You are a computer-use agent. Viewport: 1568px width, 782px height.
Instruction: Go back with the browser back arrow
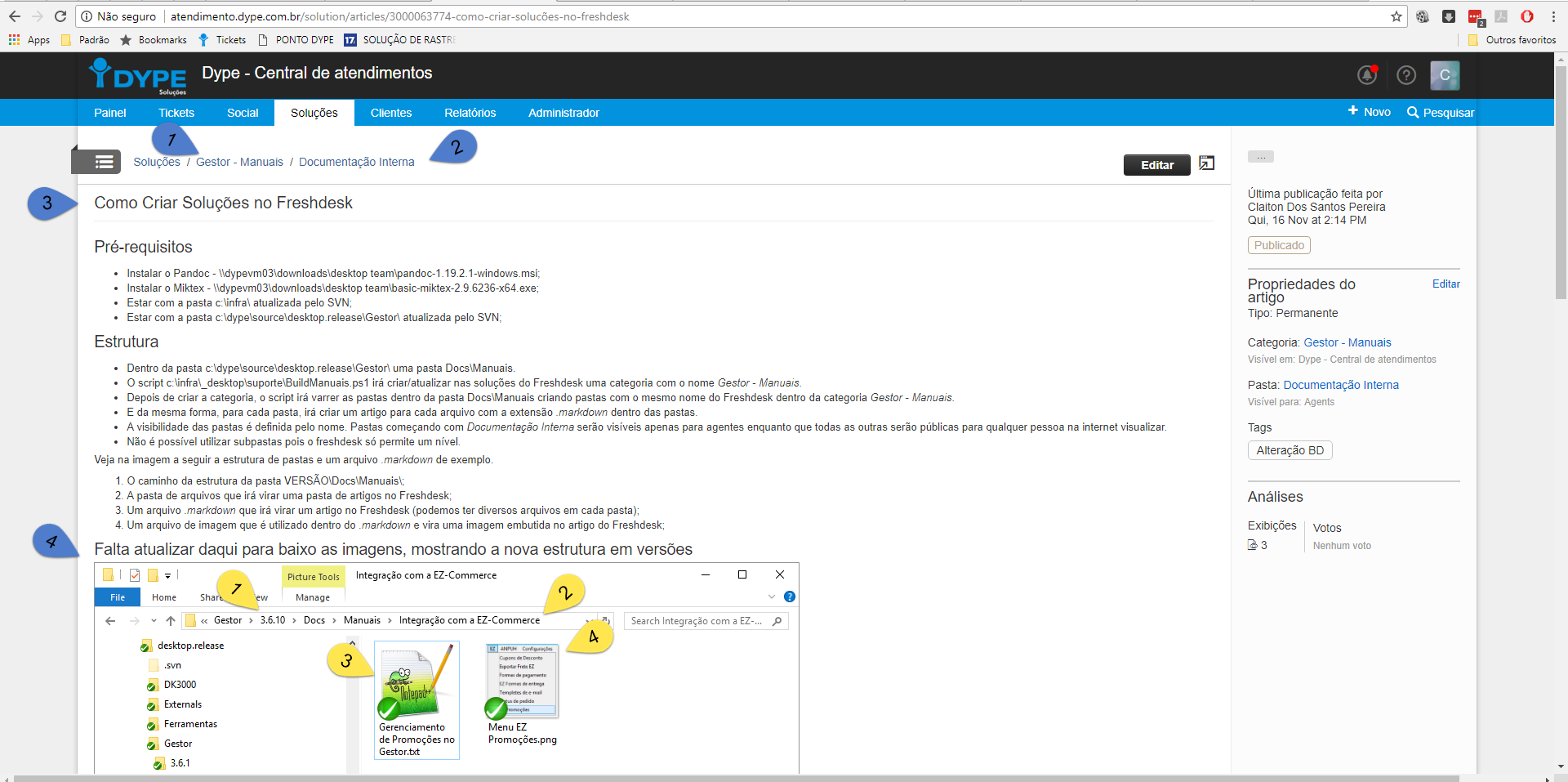(x=15, y=16)
